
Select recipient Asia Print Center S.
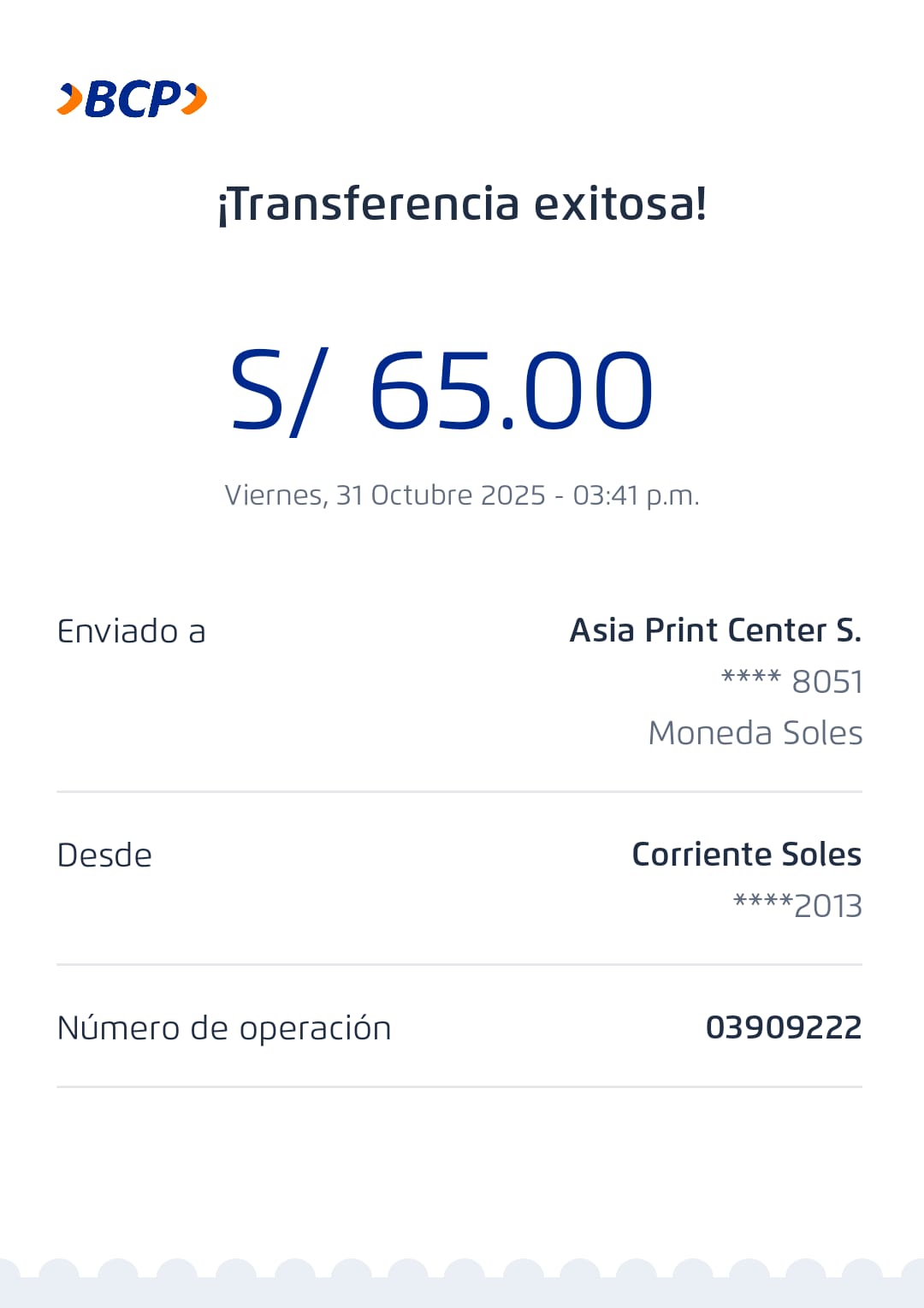(x=715, y=630)
